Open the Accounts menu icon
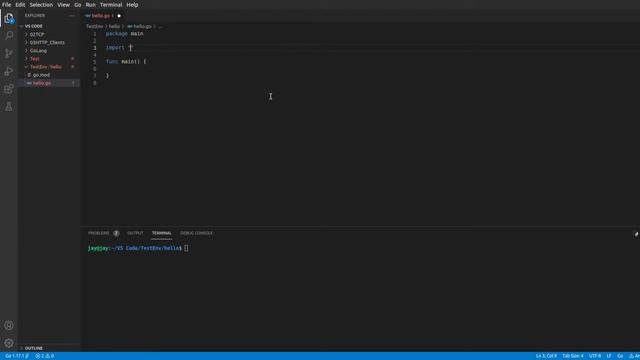This screenshot has width=640, height=360. (x=9, y=325)
